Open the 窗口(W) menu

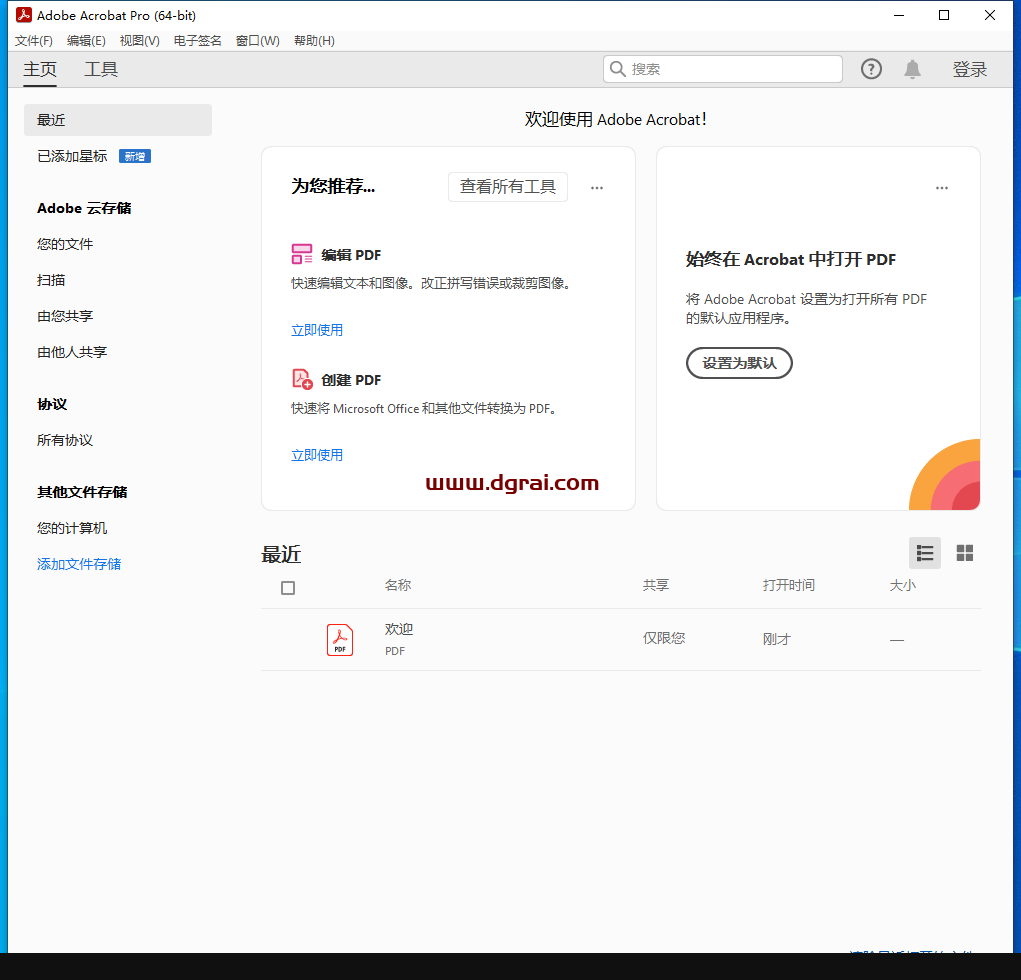tap(258, 40)
